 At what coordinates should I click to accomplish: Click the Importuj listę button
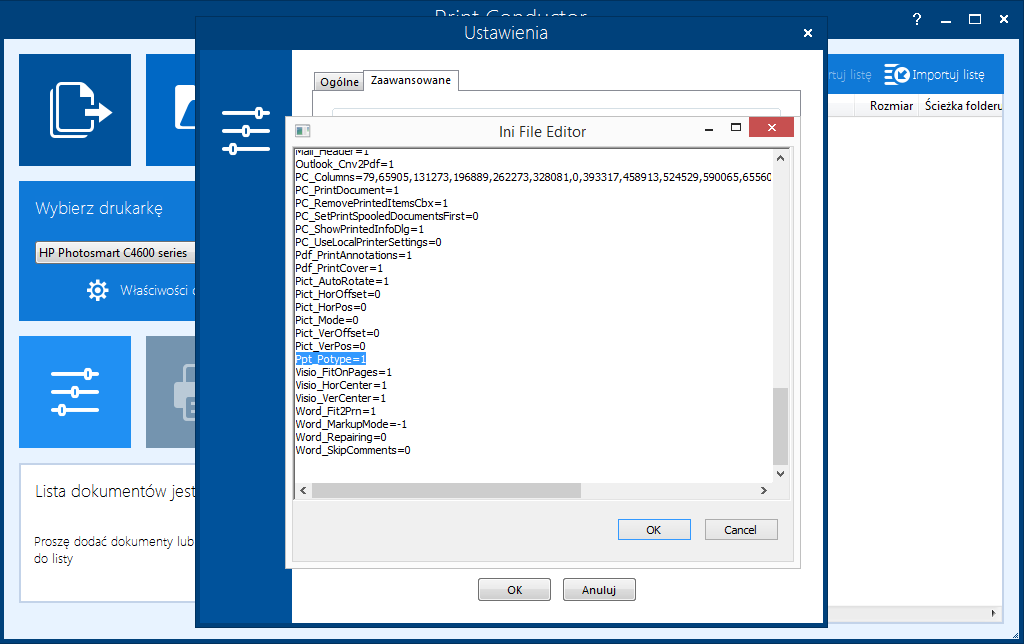pos(935,74)
